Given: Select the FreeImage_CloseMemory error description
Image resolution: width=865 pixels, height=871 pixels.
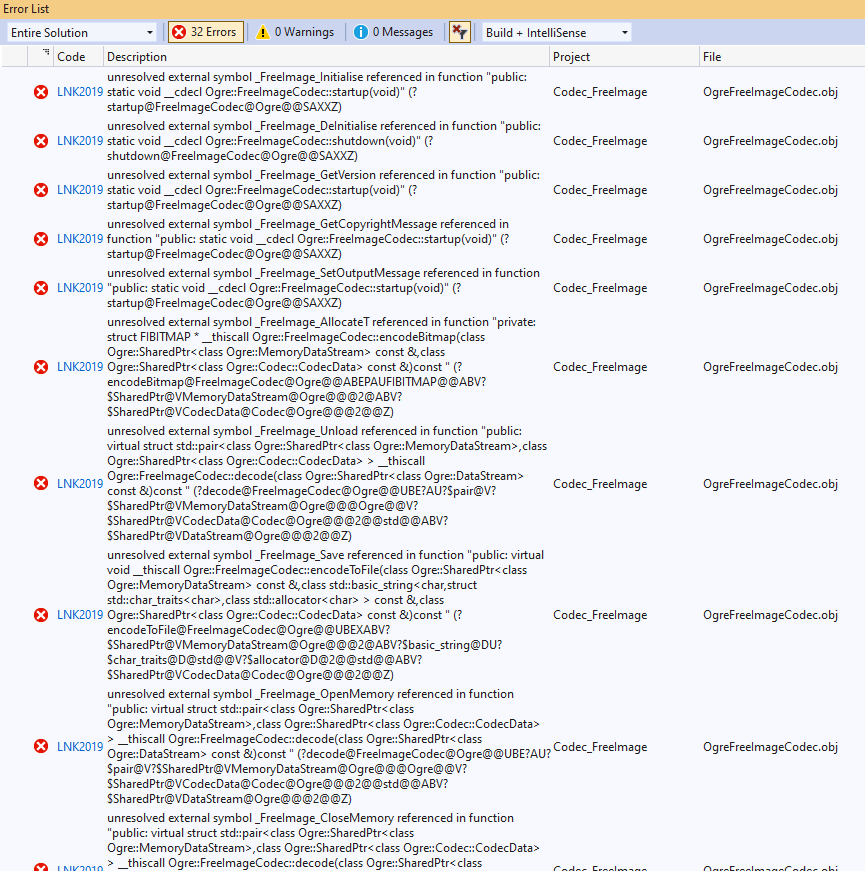Looking at the screenshot, I should [323, 841].
